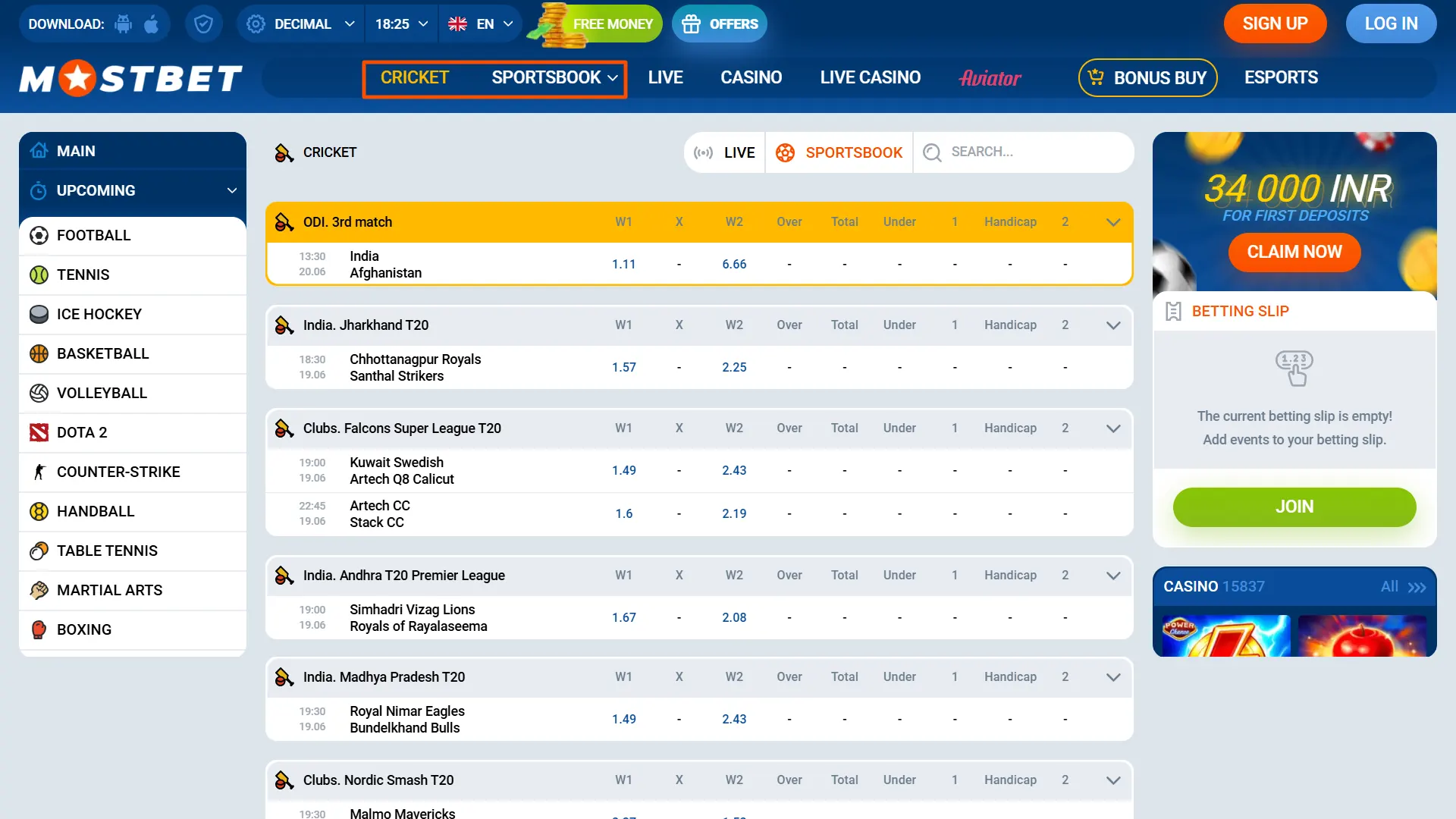Viewport: 1456px width, 819px height.
Task: Open the Power Chance casino game thumbnail
Action: click(x=1225, y=635)
